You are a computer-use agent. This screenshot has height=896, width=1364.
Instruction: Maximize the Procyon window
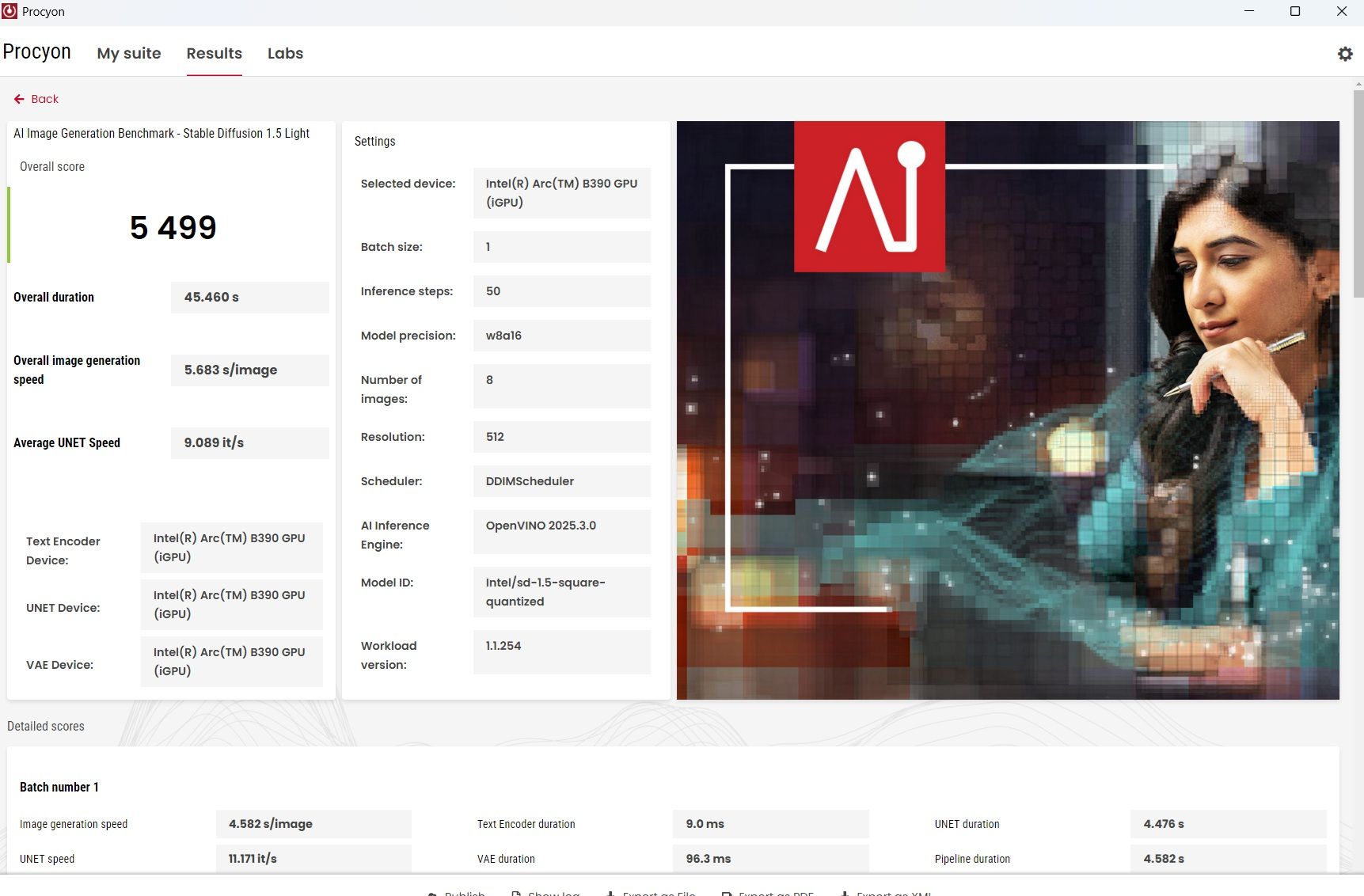click(x=1295, y=11)
